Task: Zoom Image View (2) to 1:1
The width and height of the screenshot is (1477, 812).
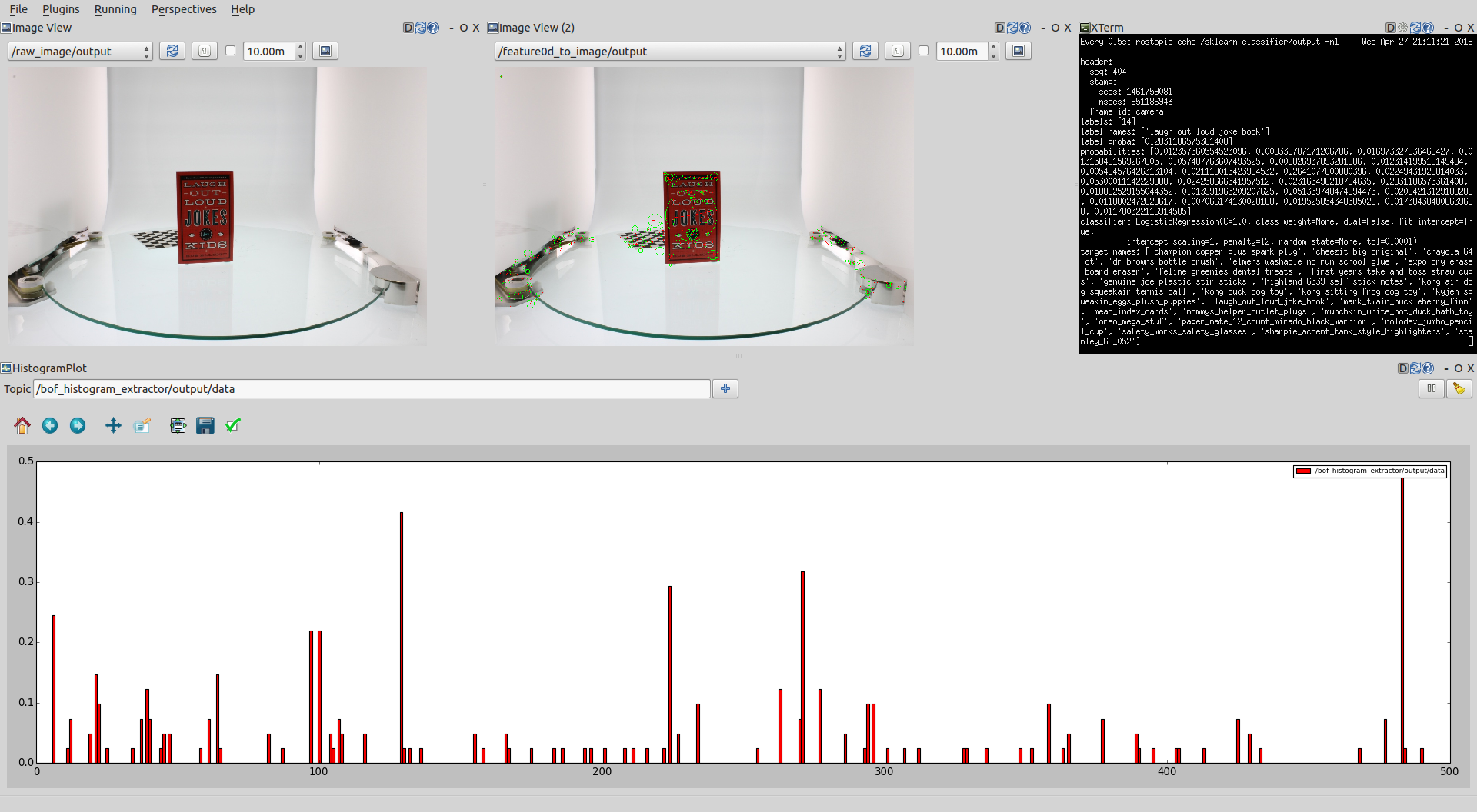Action: (x=898, y=51)
